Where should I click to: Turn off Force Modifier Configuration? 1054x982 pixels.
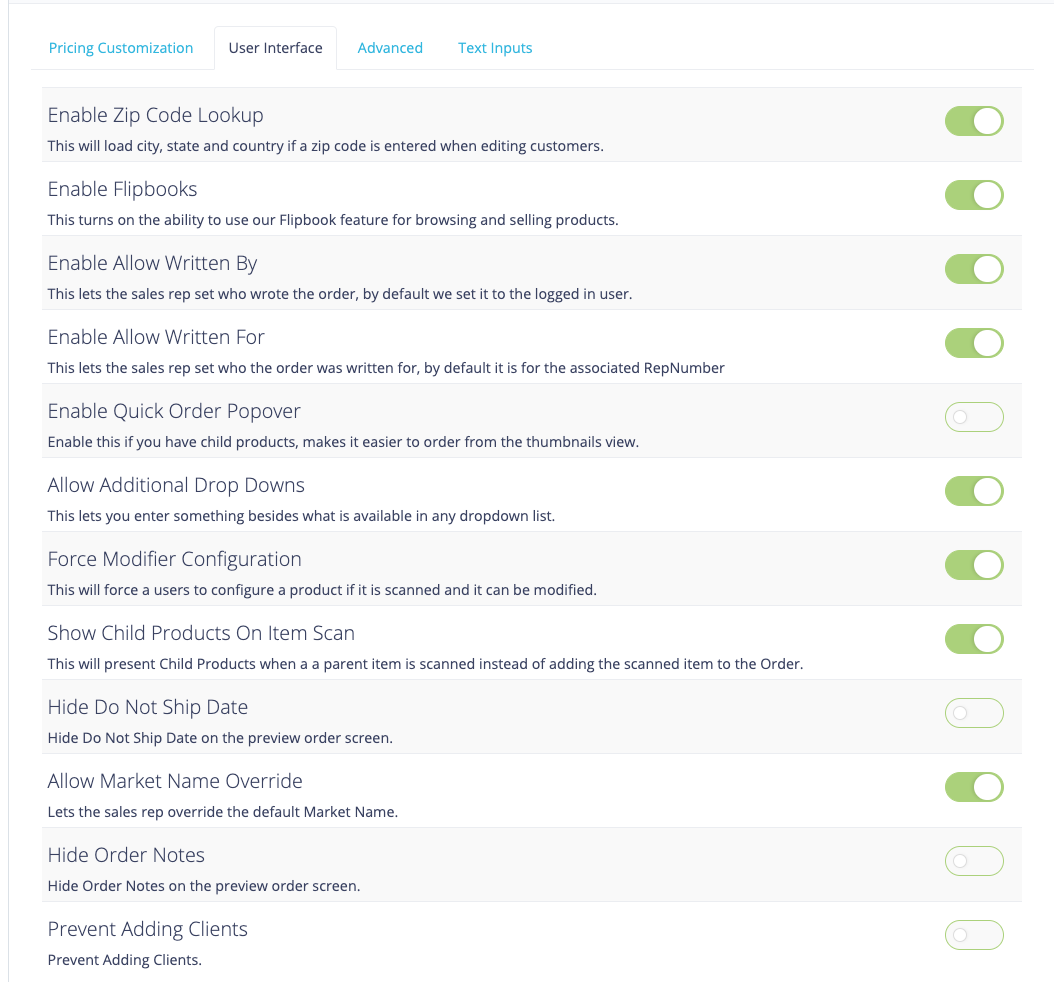tap(974, 565)
